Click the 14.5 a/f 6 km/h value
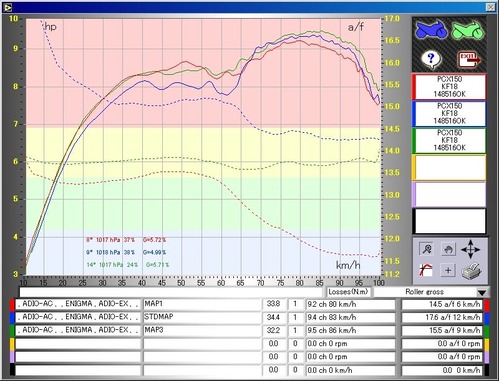This screenshot has width=499, height=381. pos(442,304)
